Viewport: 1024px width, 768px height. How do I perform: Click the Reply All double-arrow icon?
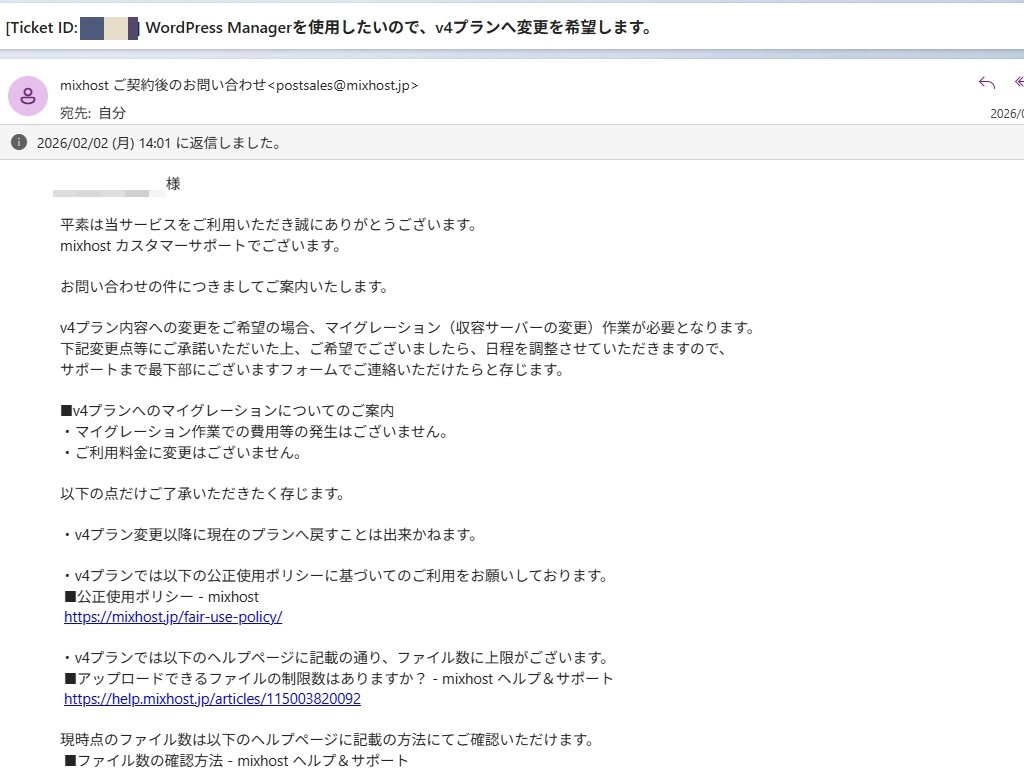1018,84
